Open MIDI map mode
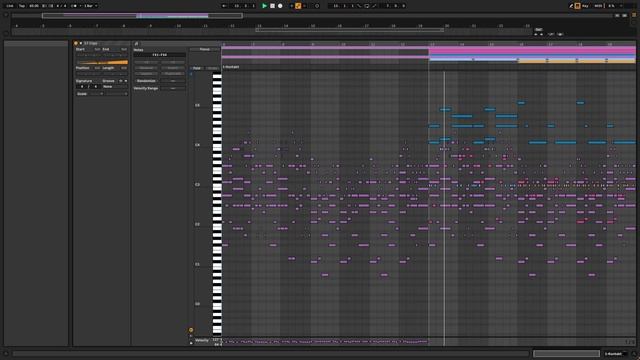The height and width of the screenshot is (360, 640). tap(598, 6)
